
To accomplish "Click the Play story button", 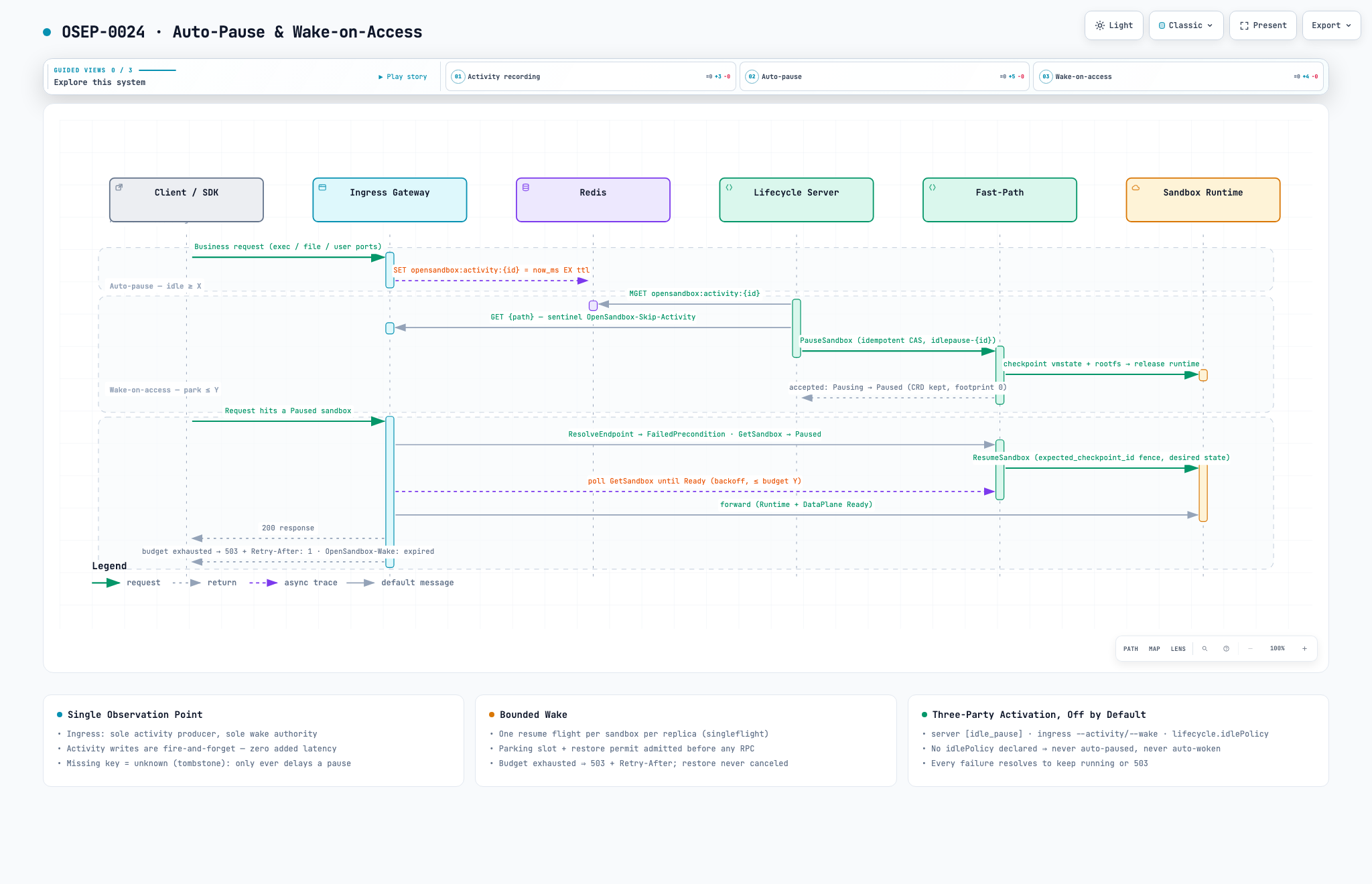I will [x=403, y=76].
